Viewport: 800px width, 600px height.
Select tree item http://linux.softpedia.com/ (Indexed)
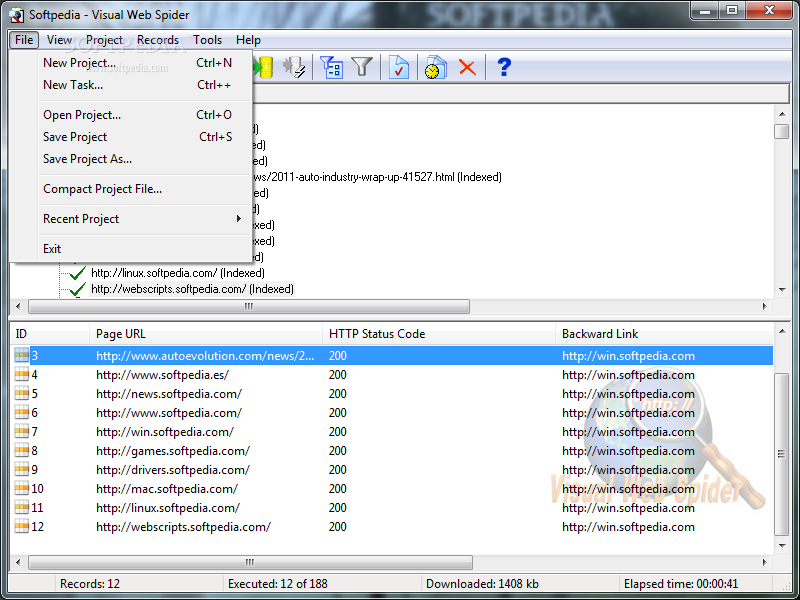tap(178, 273)
